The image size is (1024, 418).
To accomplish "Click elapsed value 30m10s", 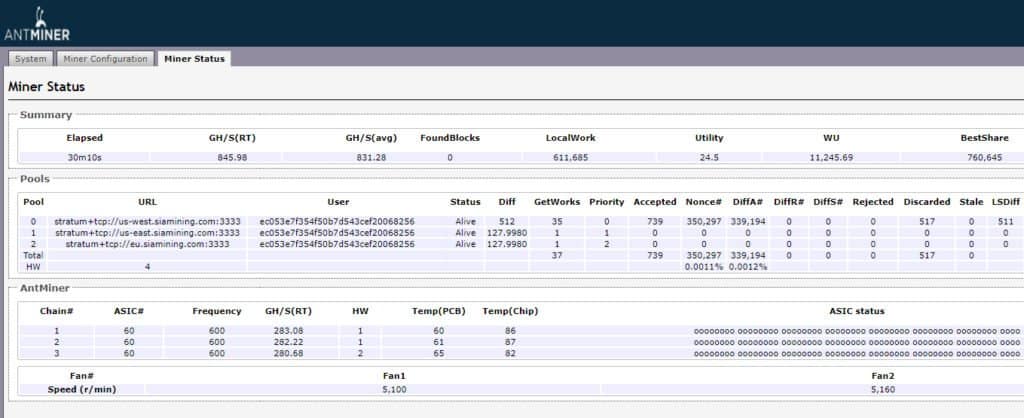I will (x=84, y=157).
